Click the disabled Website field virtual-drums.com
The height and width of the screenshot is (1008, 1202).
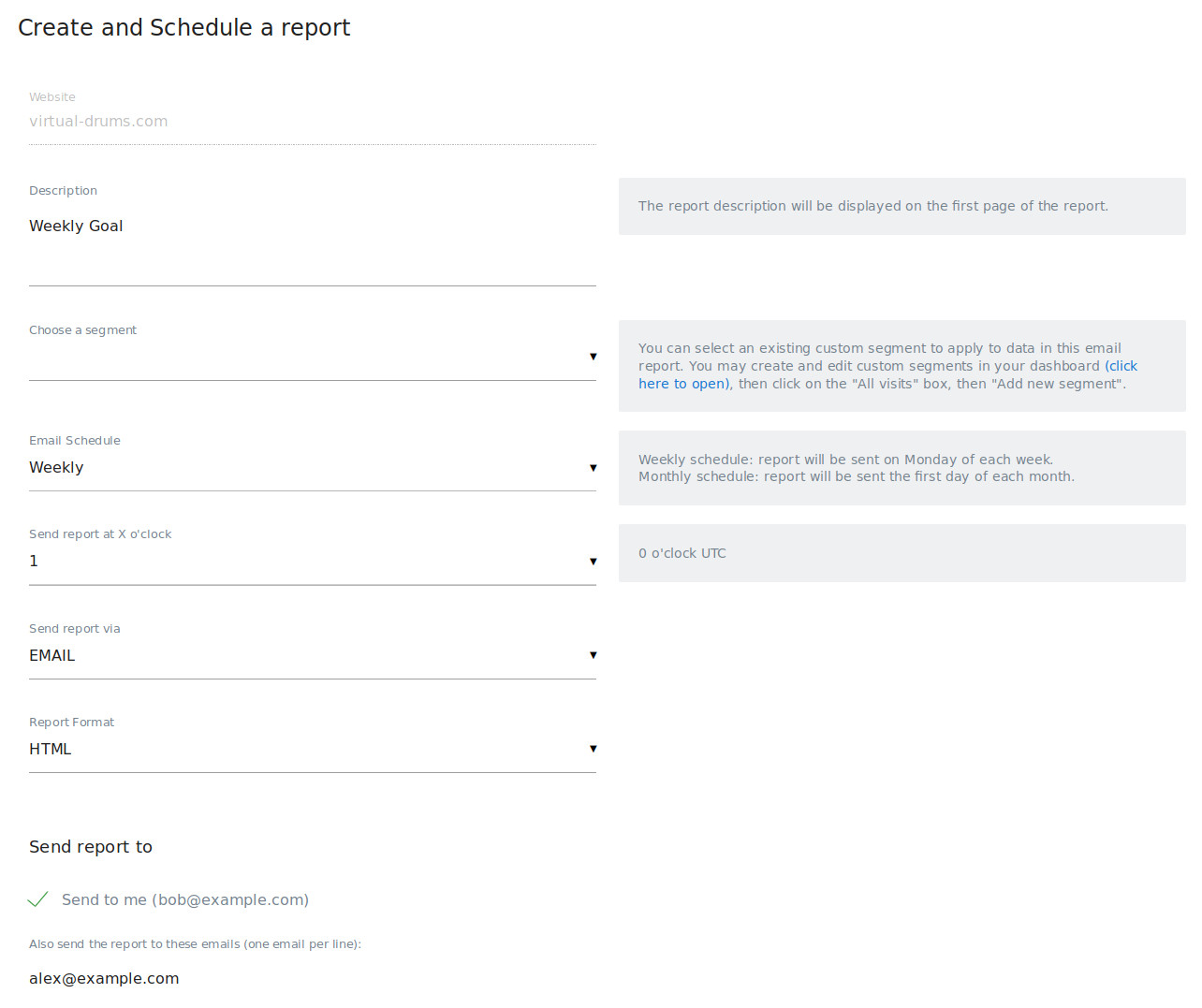312,122
